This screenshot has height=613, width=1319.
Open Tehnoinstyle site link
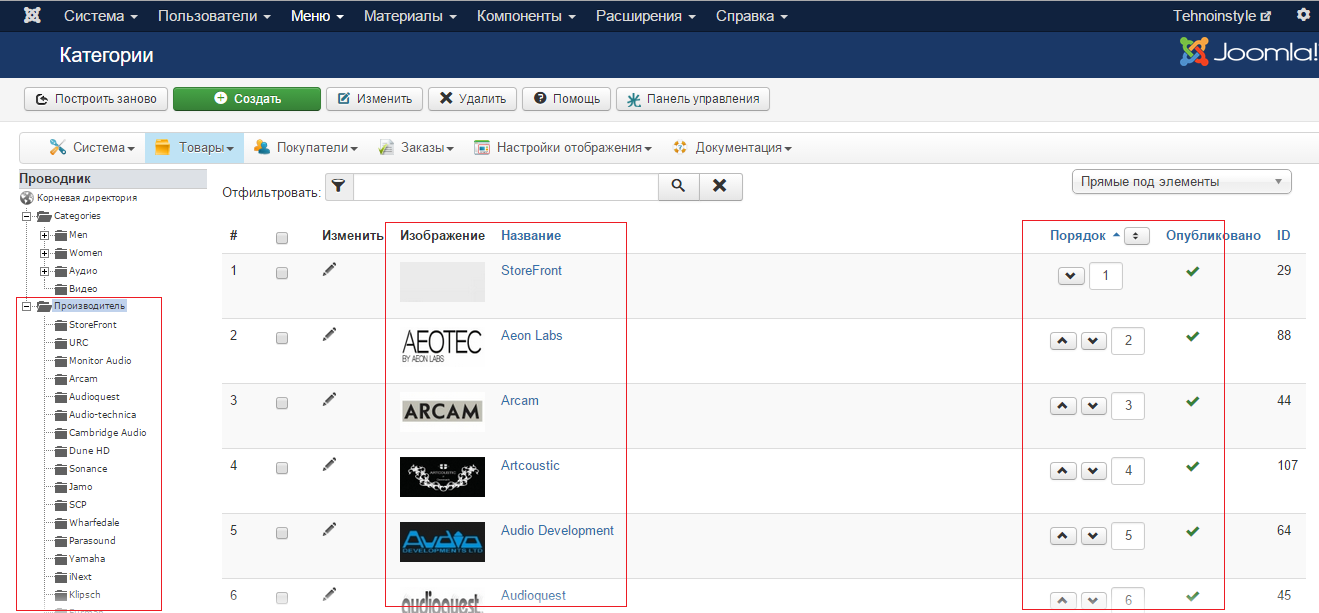[x=1222, y=16]
